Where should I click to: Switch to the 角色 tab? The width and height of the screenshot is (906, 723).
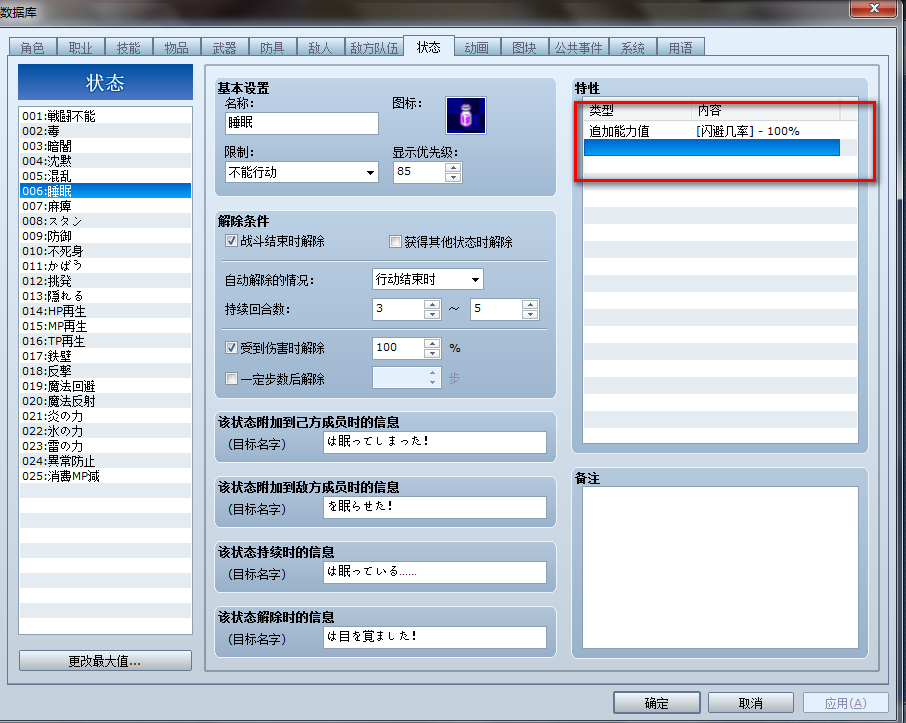point(33,47)
